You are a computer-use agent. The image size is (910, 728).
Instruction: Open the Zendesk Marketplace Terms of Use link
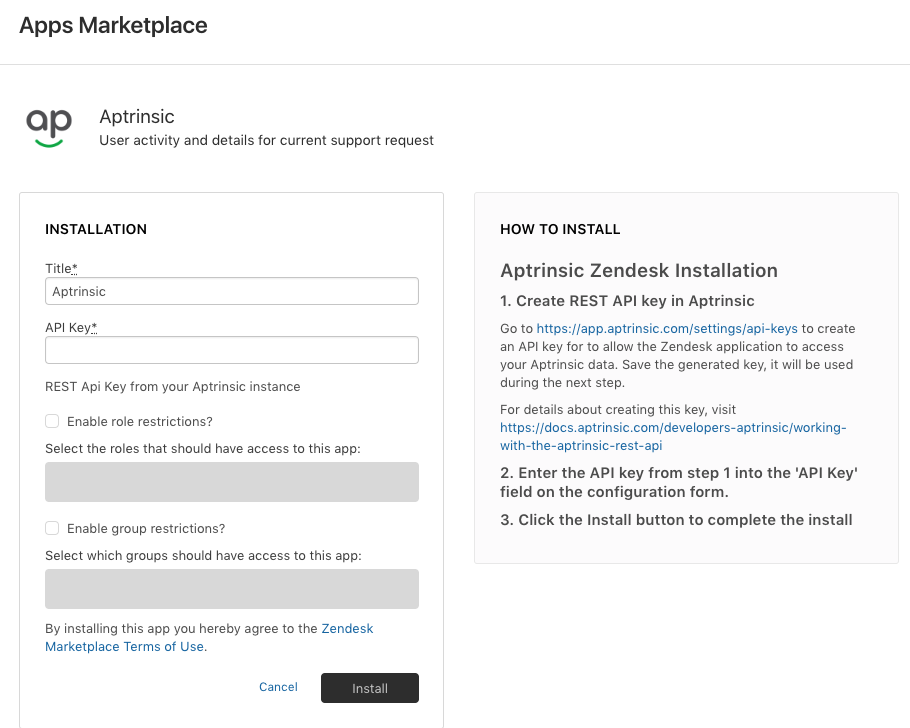tap(209, 637)
